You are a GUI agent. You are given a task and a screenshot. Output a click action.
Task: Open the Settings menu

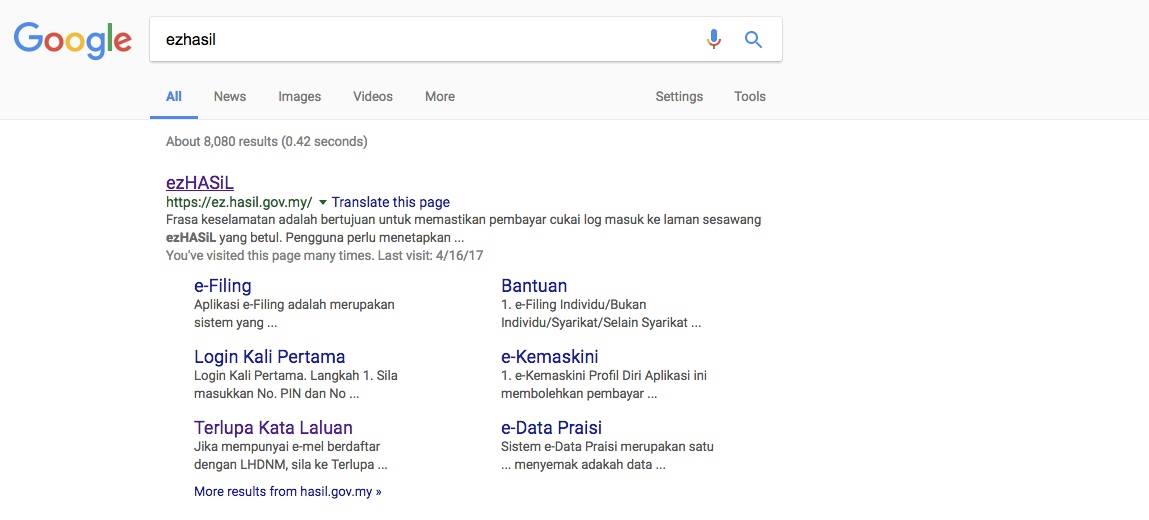(x=679, y=97)
